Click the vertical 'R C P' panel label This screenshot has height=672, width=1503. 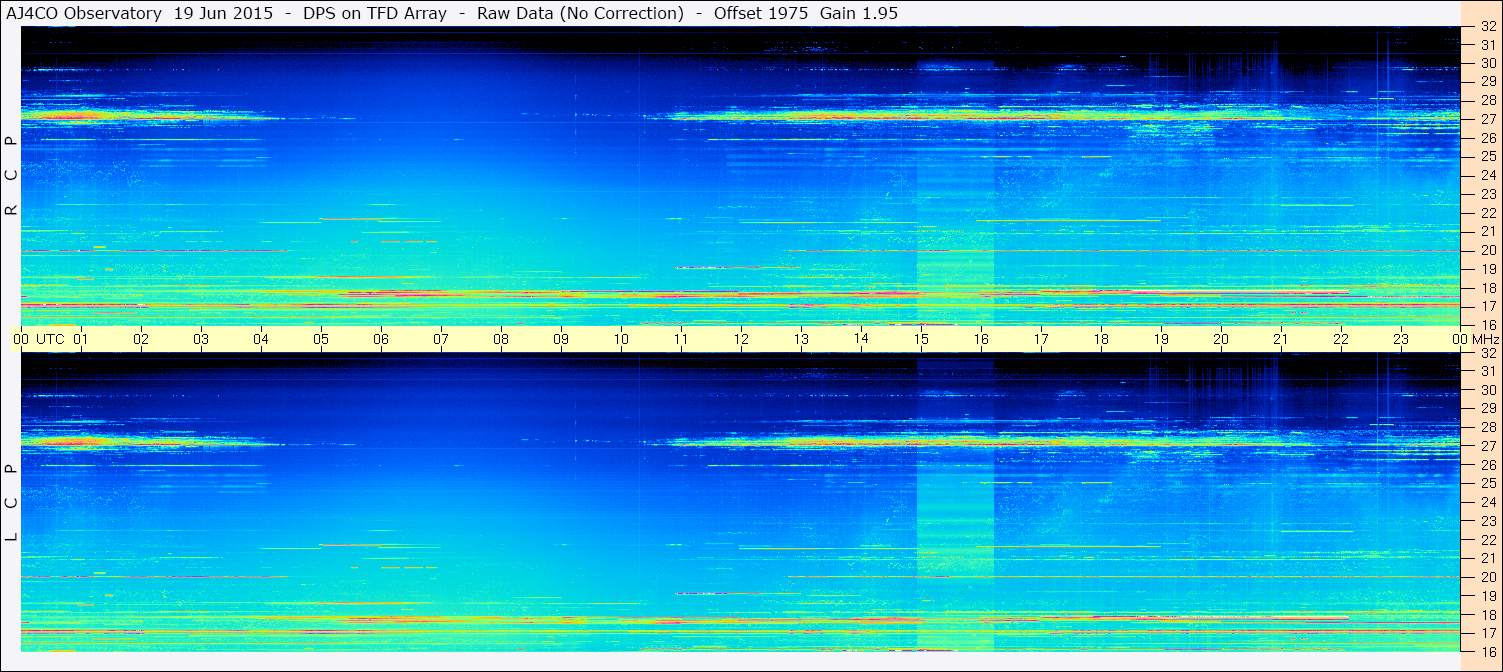click(11, 176)
